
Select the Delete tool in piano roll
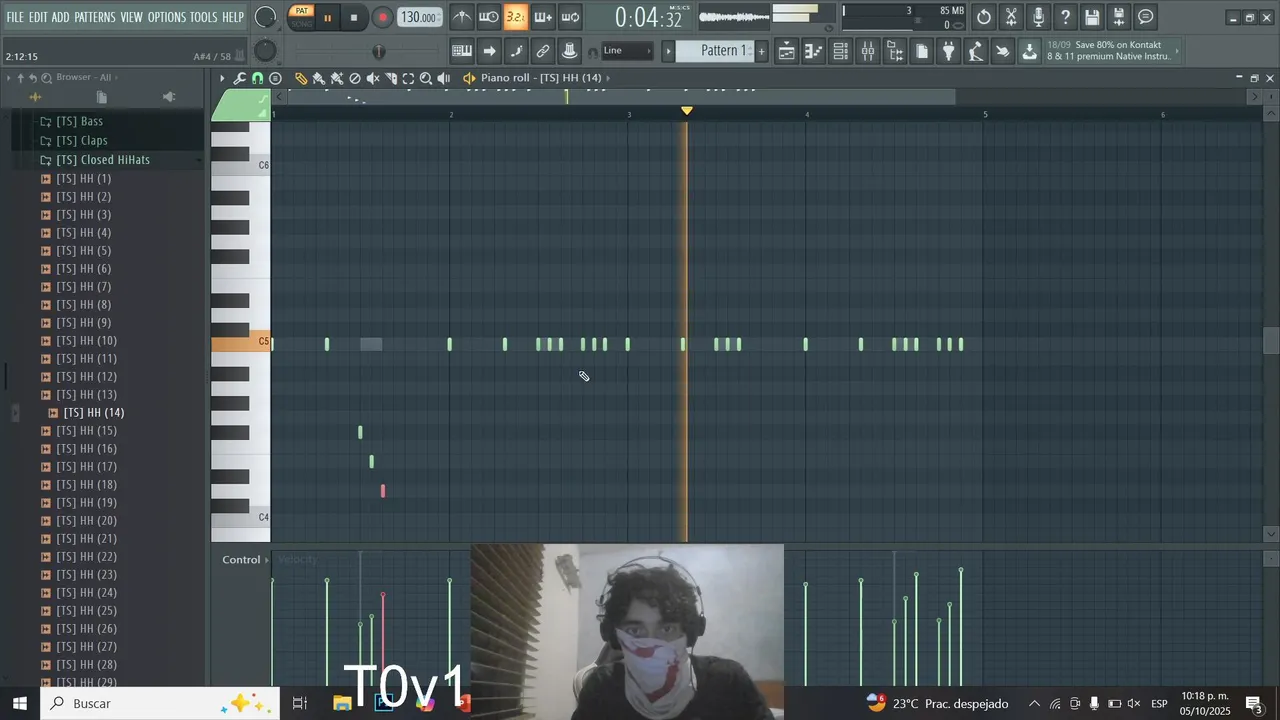tap(355, 78)
